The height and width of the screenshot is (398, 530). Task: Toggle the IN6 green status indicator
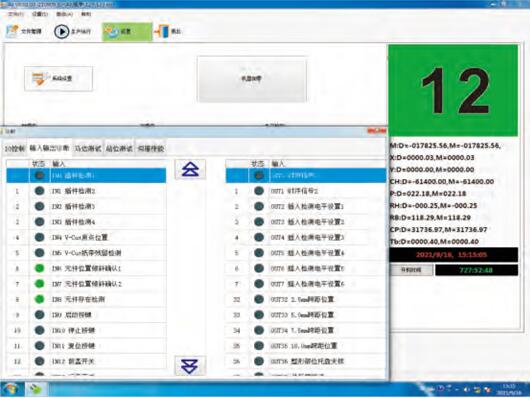coord(40,268)
